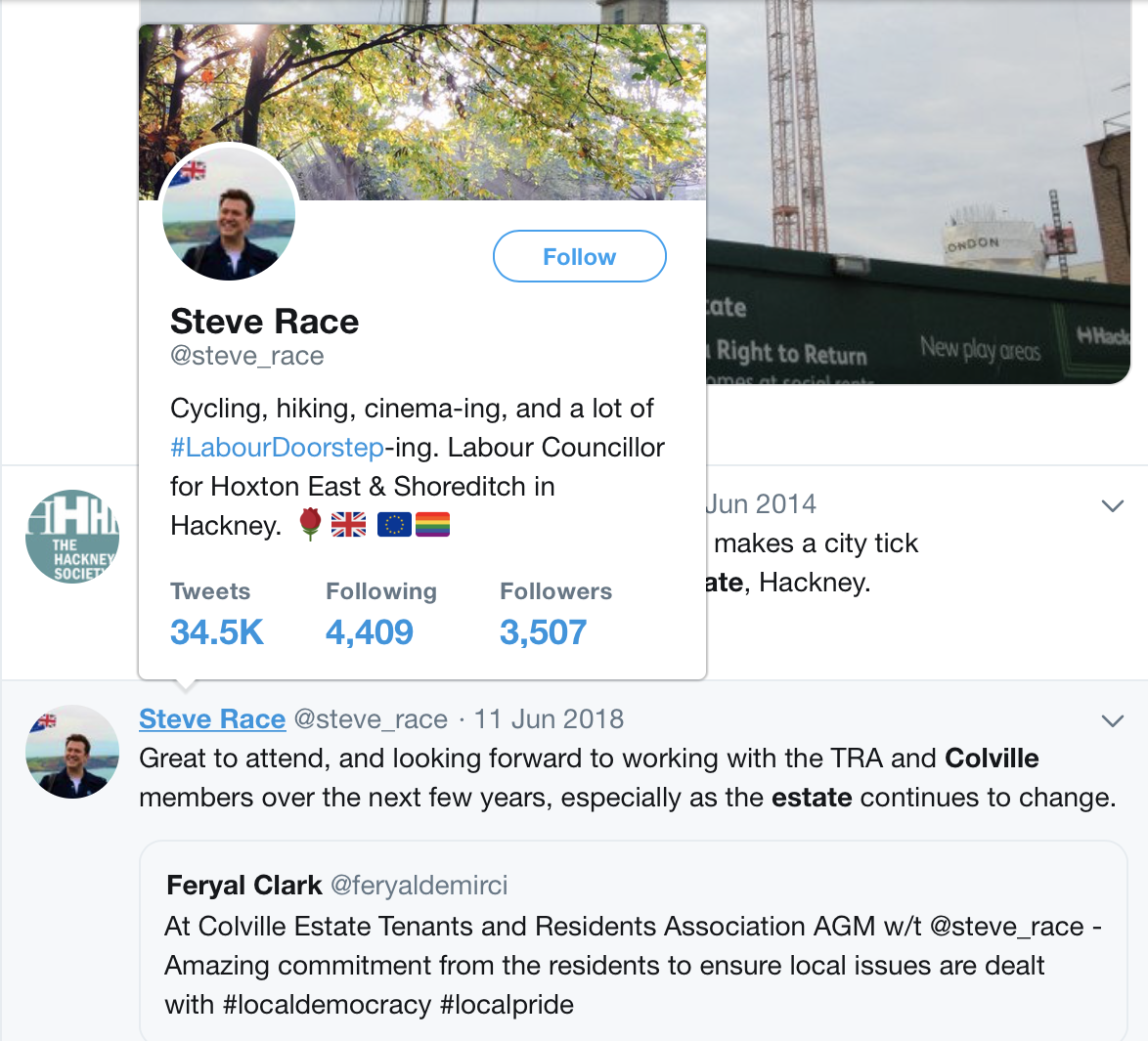Open the Followers list showing 3,507

(x=555, y=615)
